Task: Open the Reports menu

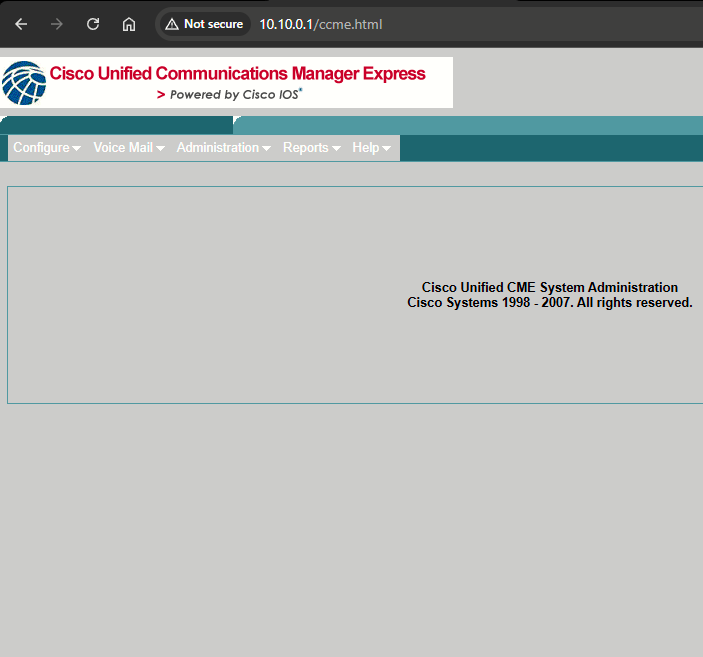Action: coord(312,148)
